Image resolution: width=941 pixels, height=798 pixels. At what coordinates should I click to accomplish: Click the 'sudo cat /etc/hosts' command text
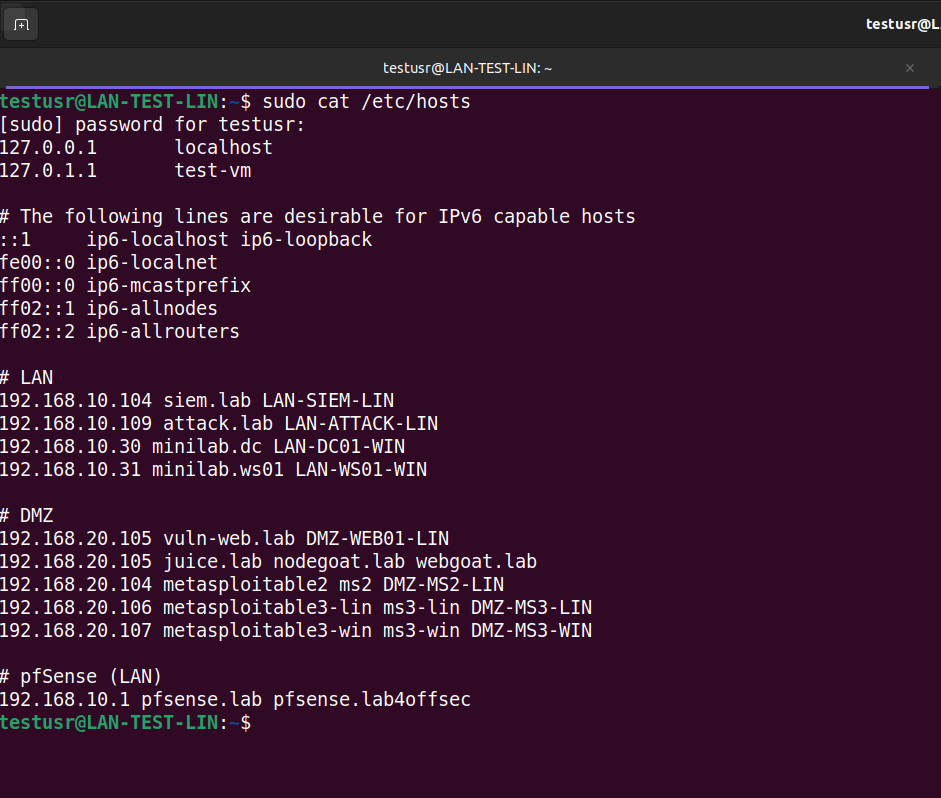pos(366,101)
